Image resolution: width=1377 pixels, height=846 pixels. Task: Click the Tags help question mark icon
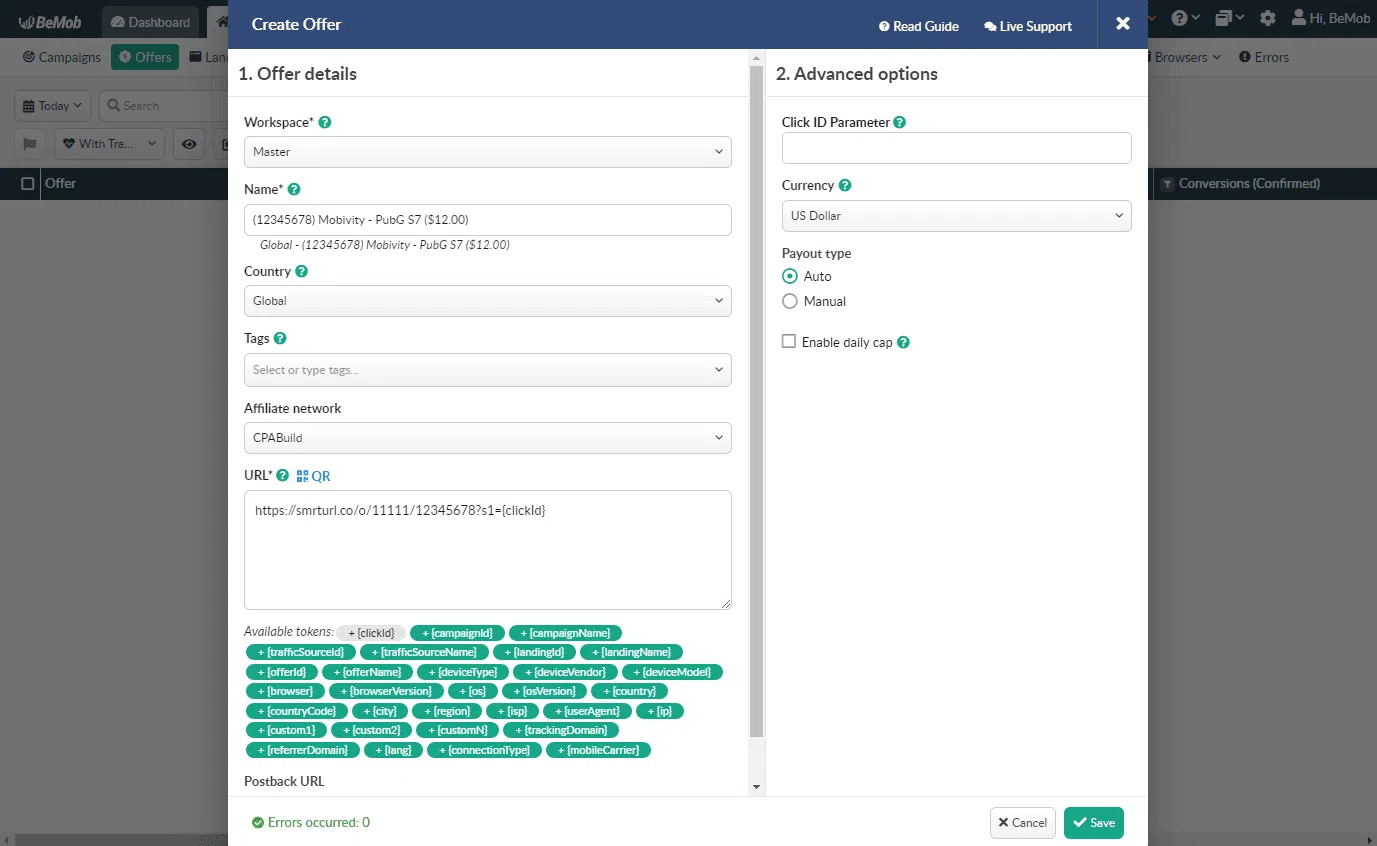(280, 338)
